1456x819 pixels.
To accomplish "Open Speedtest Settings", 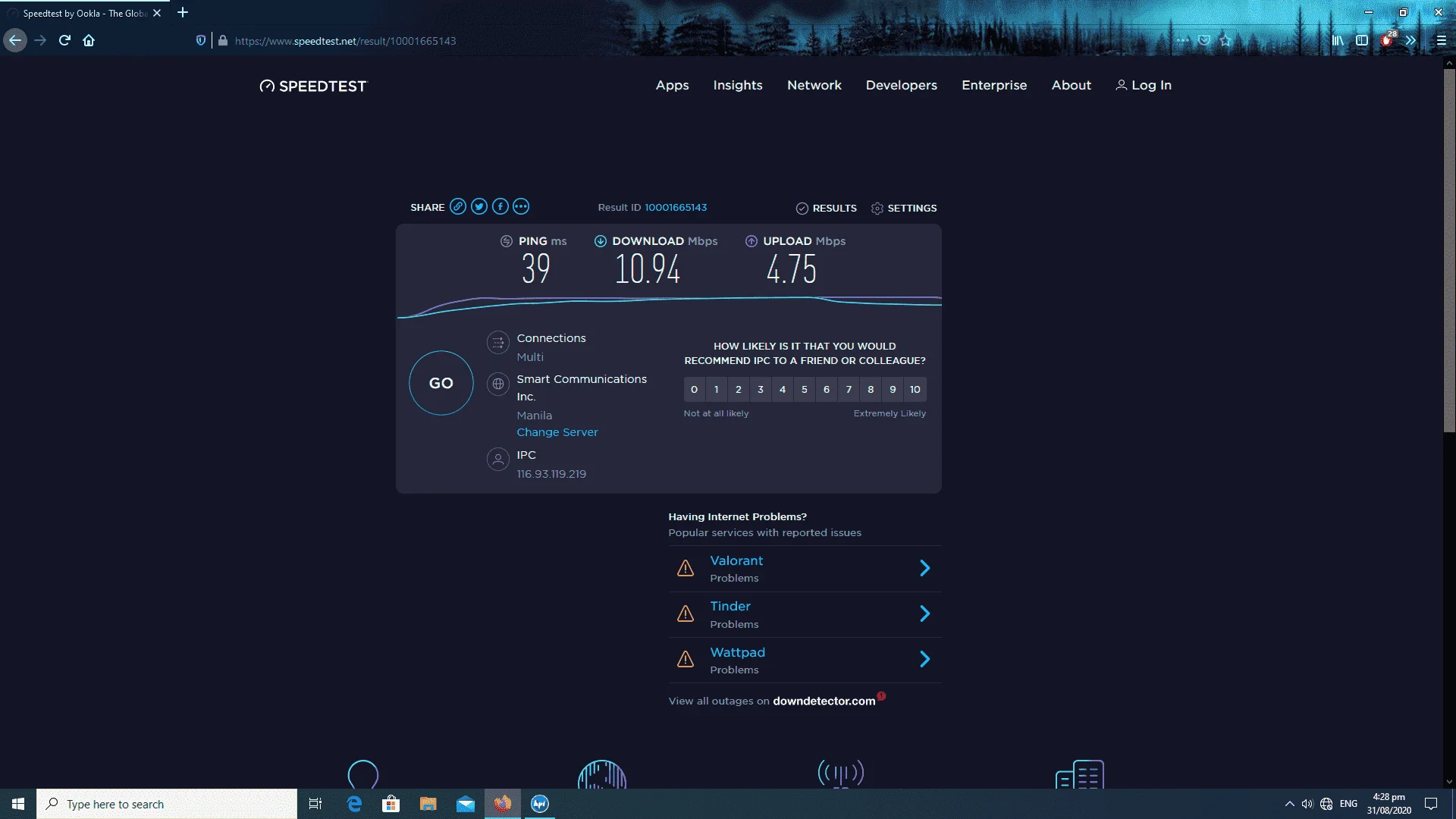I will click(903, 208).
